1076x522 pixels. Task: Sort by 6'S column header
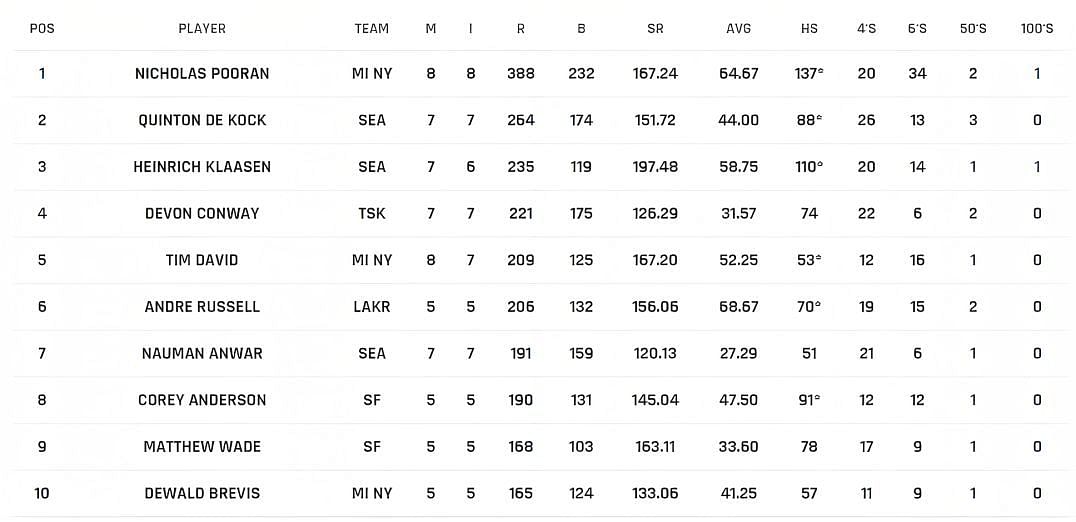917,29
